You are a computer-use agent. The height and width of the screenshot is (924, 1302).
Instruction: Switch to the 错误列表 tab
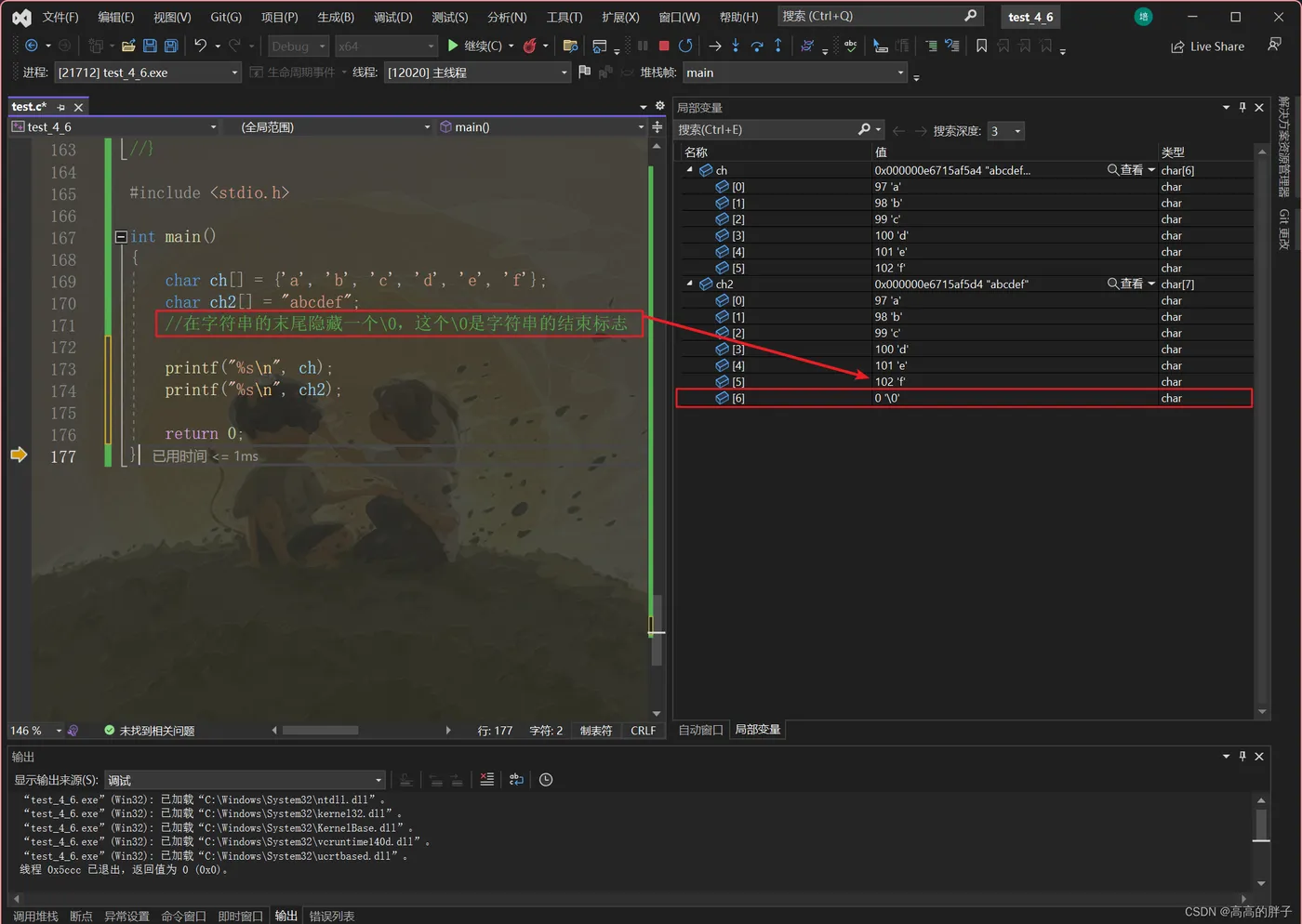332,917
